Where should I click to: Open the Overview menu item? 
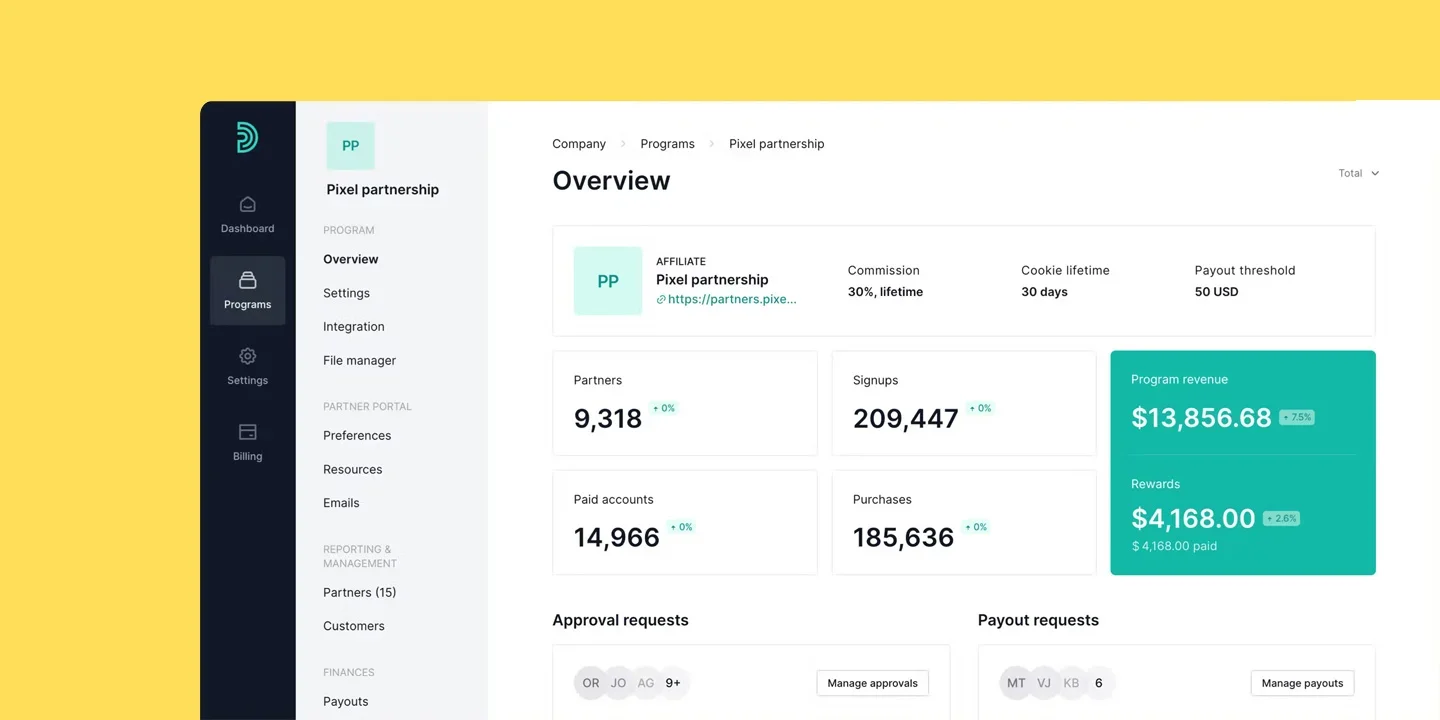[x=350, y=259]
